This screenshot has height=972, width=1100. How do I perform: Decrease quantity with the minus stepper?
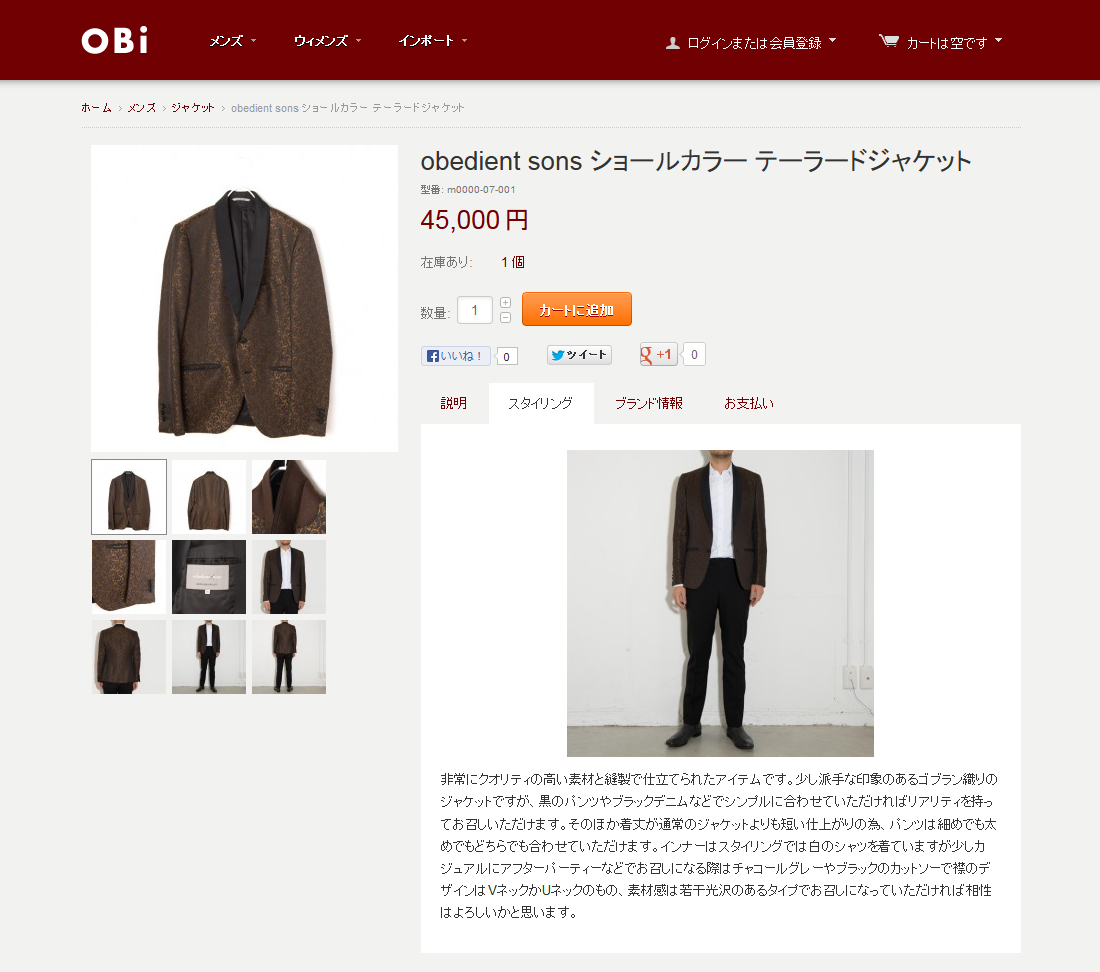(505, 318)
